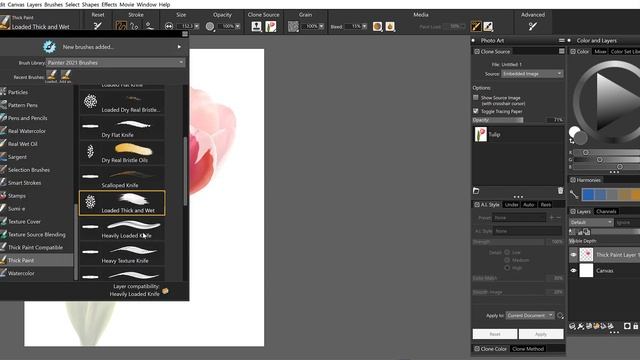Open the grain paper texture icon
This screenshot has width=640, height=360.
(x=293, y=26)
